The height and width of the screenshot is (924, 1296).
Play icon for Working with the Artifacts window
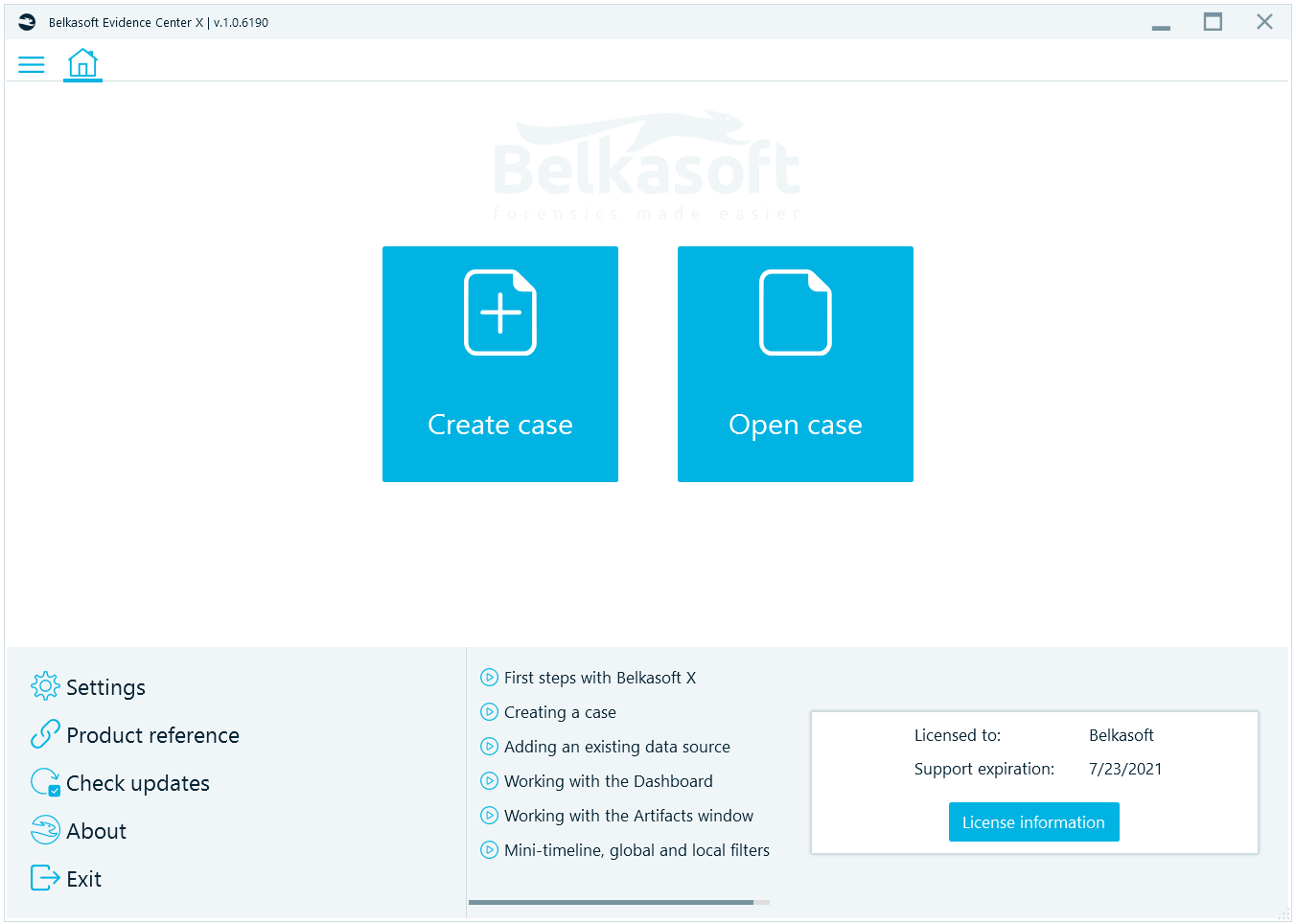click(x=489, y=816)
